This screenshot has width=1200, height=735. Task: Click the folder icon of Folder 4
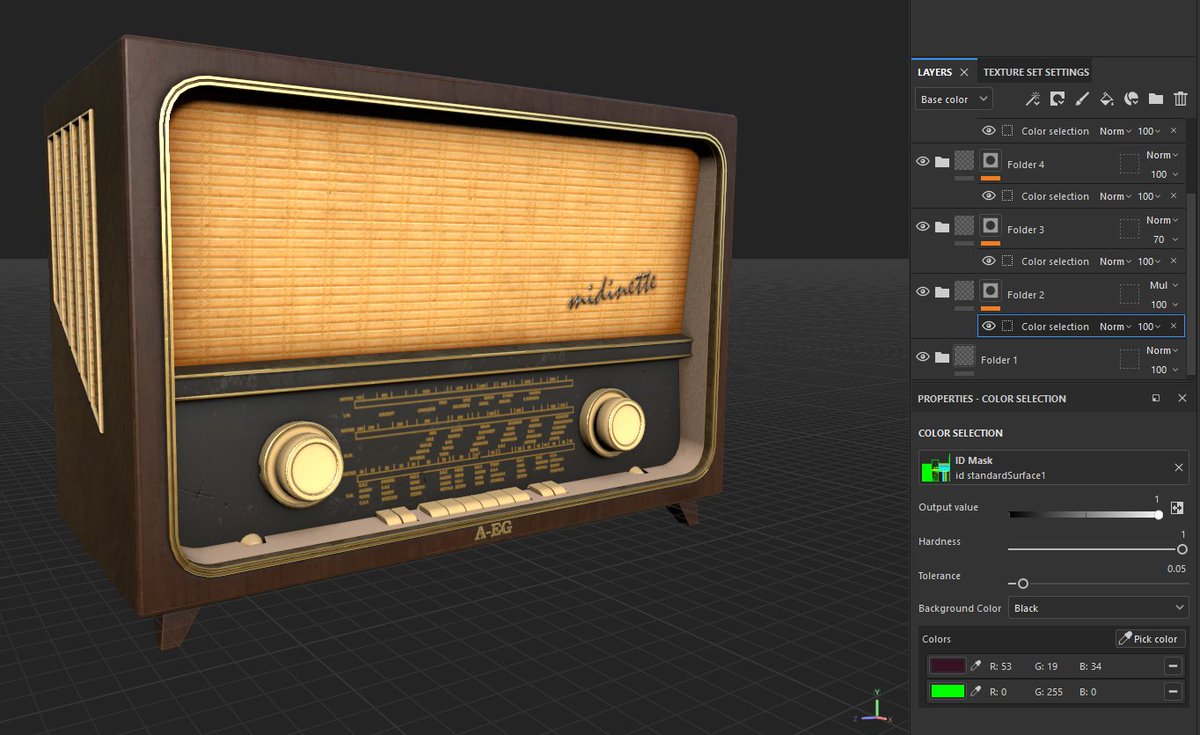click(x=942, y=162)
